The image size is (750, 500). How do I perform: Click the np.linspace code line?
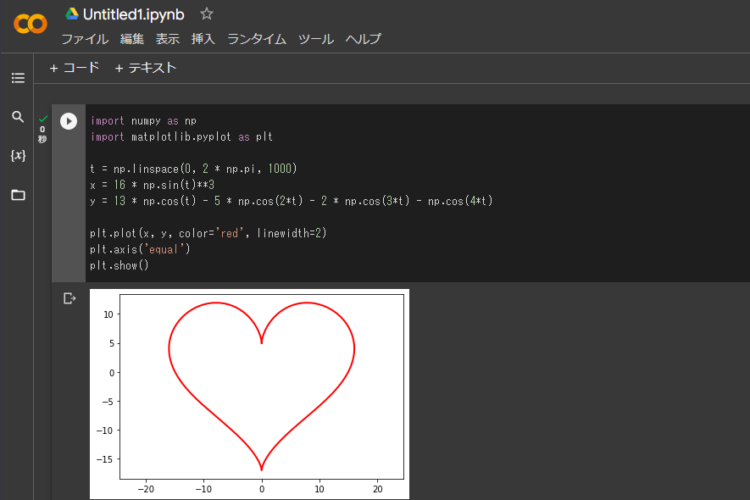pos(193,169)
